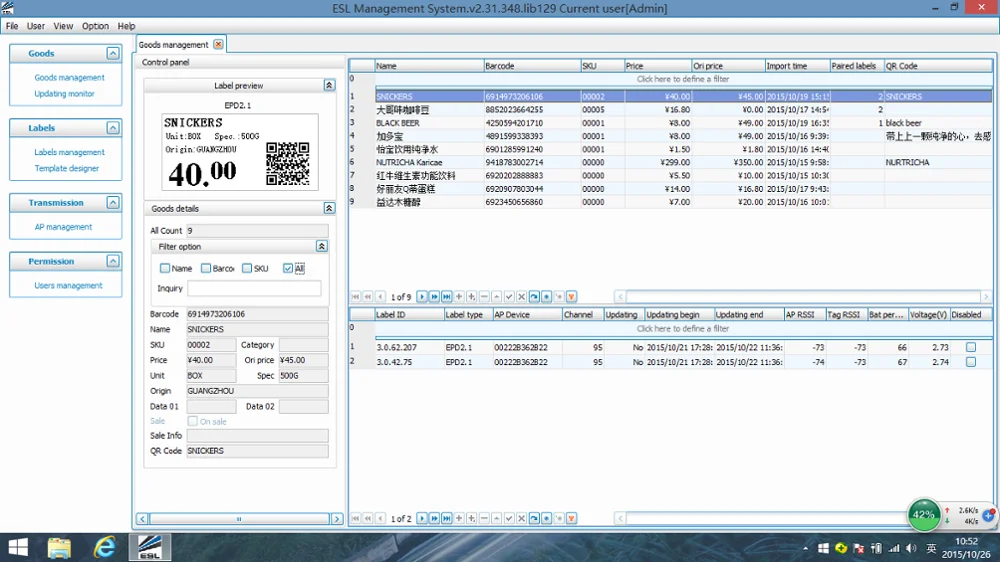1000x562 pixels.
Task: Check the Name filter option
Action: [165, 269]
